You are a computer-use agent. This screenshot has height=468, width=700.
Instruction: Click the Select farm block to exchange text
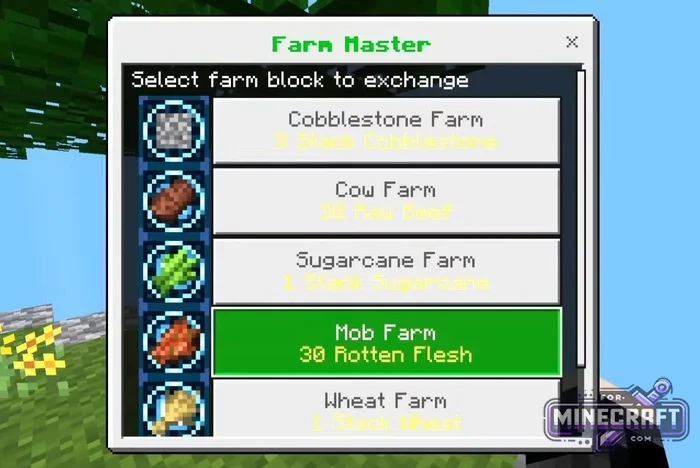tap(300, 80)
